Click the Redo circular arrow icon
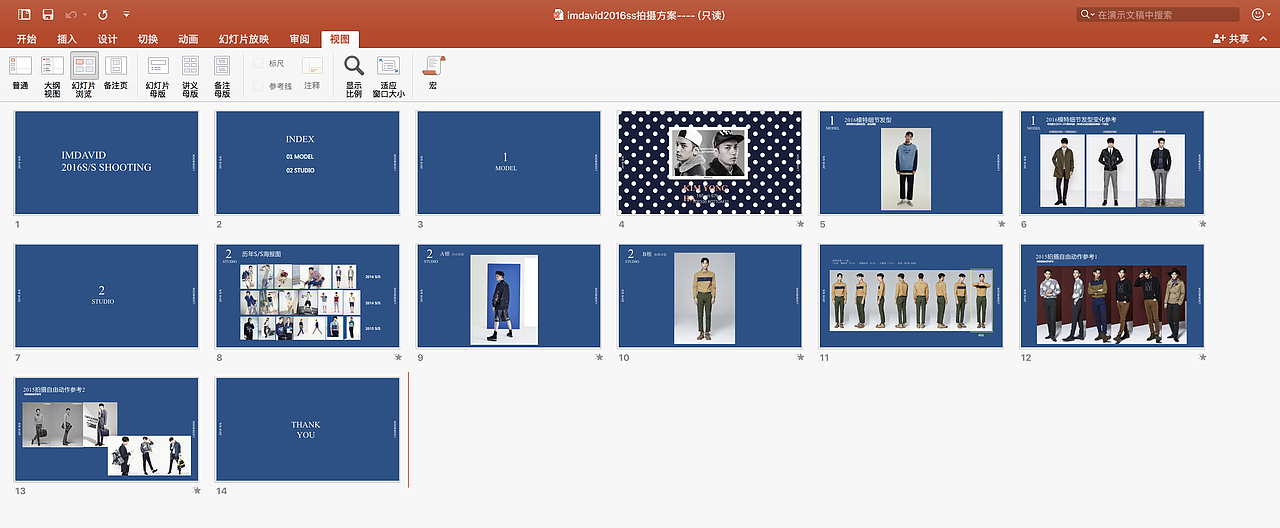Screen dimensions: 1280x528 click(x=103, y=15)
